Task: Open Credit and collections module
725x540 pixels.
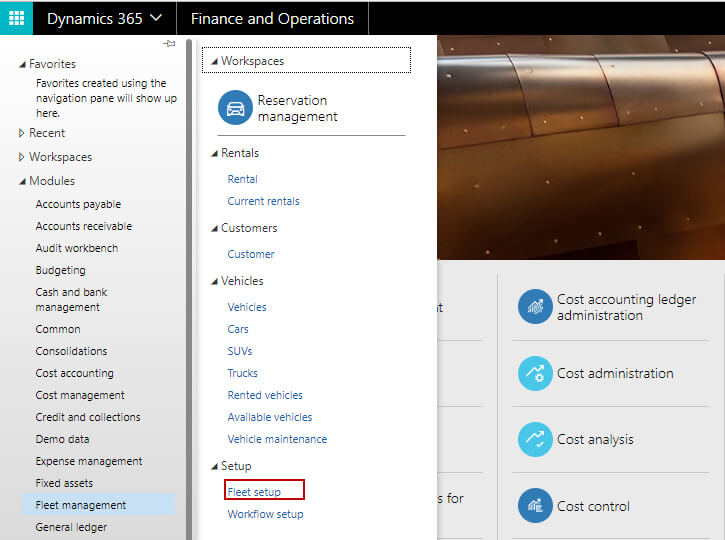Action: pyautogui.click(x=88, y=417)
